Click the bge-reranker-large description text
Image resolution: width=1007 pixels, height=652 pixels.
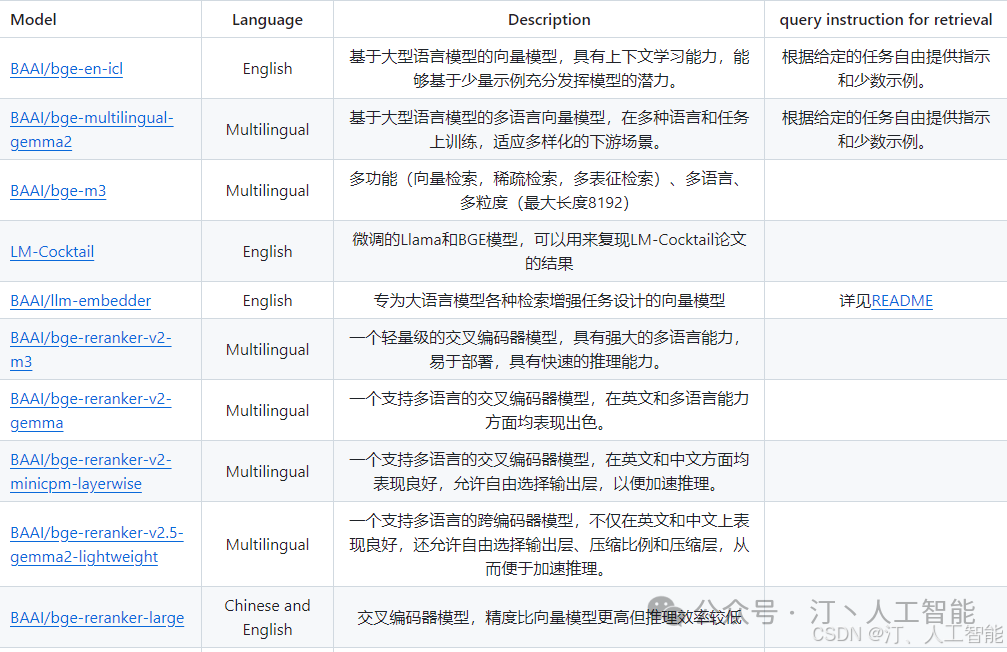(549, 618)
